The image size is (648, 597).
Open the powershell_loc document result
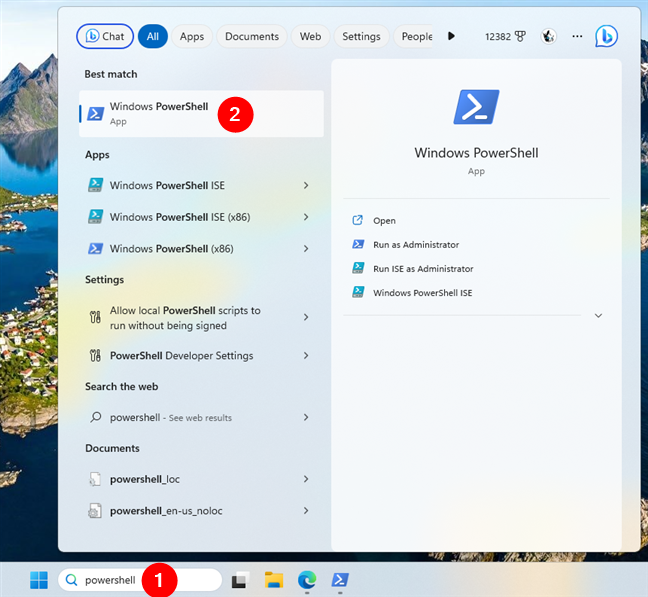click(x=144, y=479)
